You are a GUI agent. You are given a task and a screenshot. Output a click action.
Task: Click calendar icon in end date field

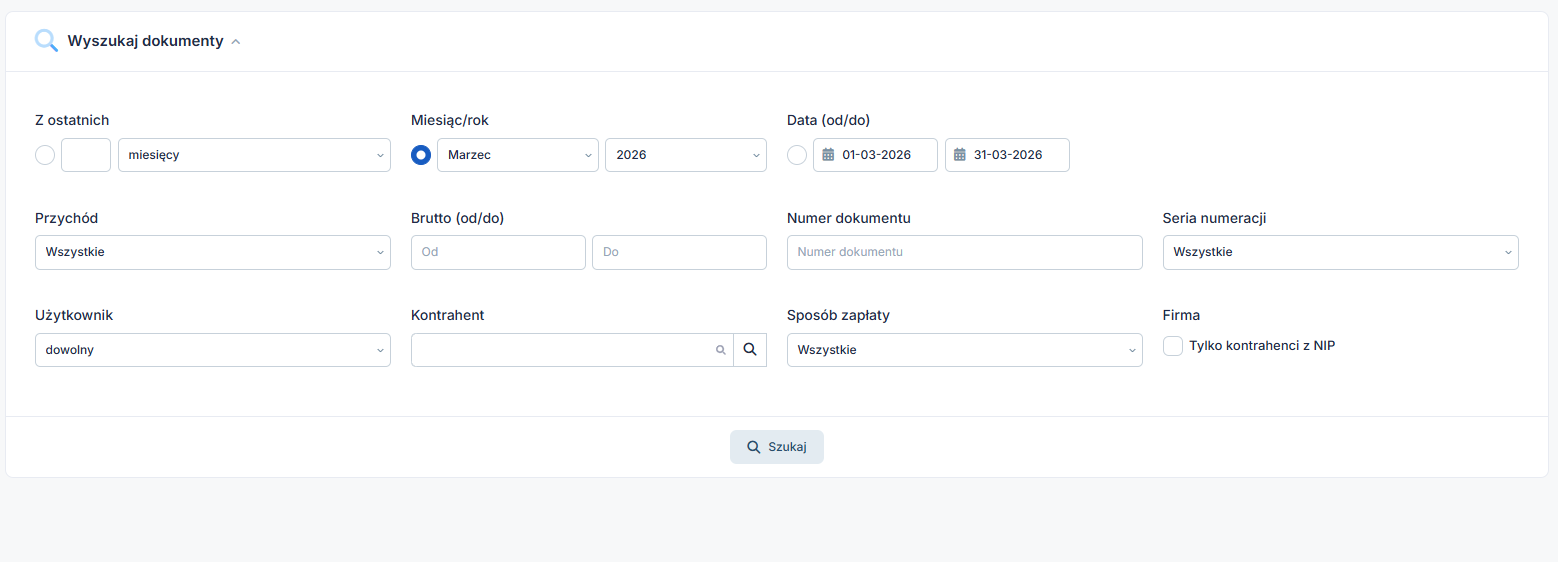960,155
